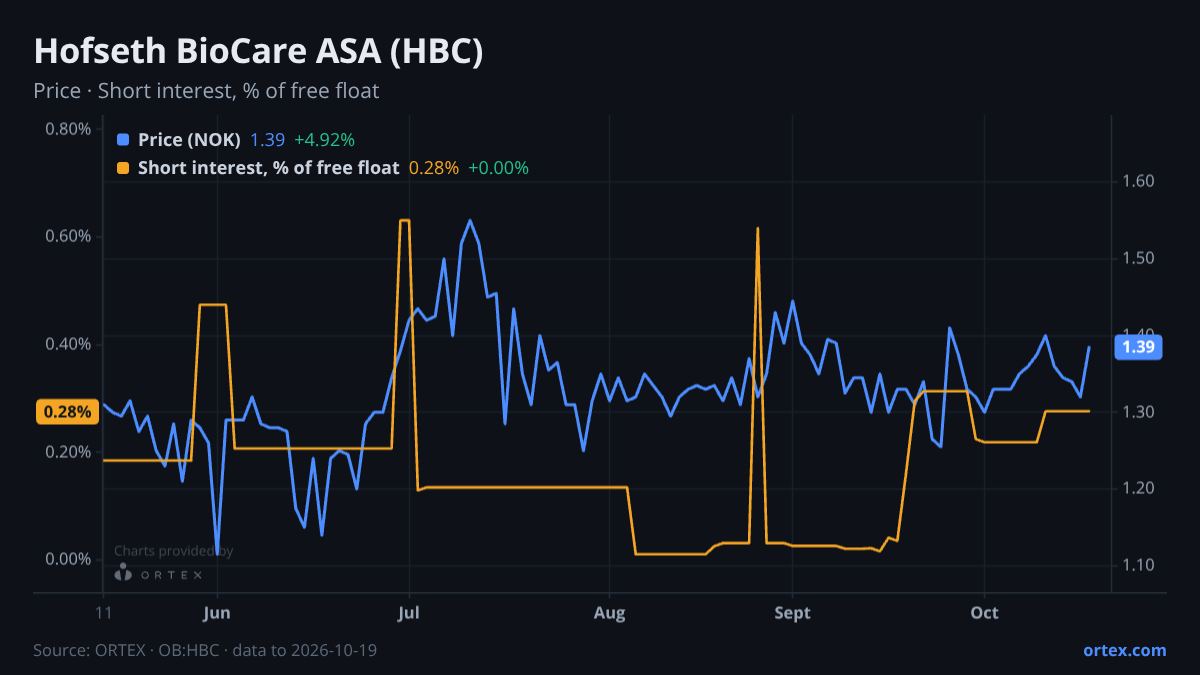Click the Jul x-axis label
The height and width of the screenshot is (675, 1200).
tap(408, 613)
